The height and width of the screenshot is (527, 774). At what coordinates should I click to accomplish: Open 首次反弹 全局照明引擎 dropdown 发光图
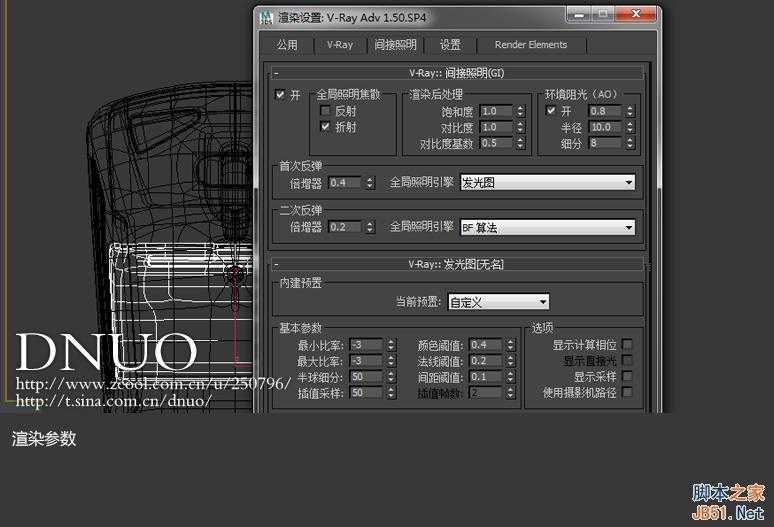pos(548,183)
